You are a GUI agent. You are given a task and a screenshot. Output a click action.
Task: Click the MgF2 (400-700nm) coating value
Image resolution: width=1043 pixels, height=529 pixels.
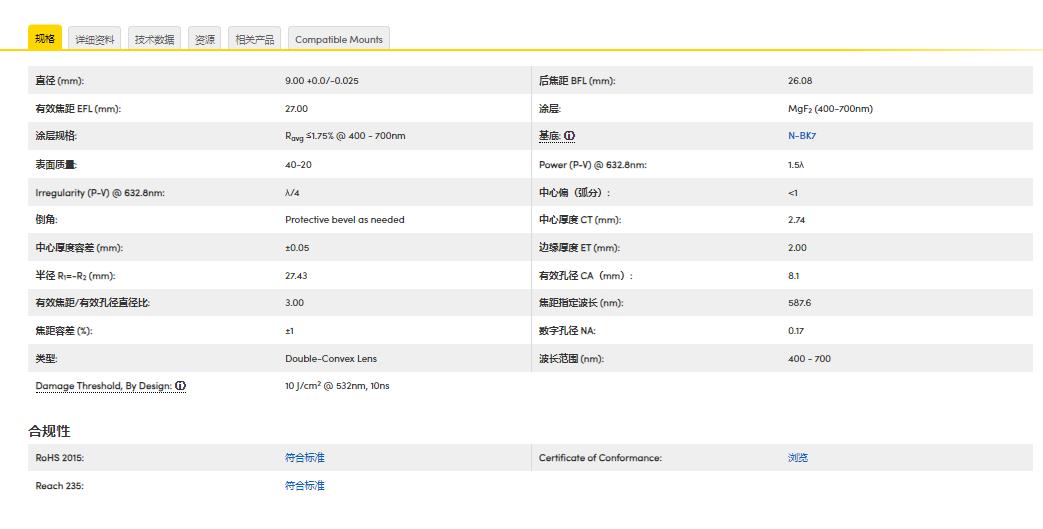tap(830, 108)
